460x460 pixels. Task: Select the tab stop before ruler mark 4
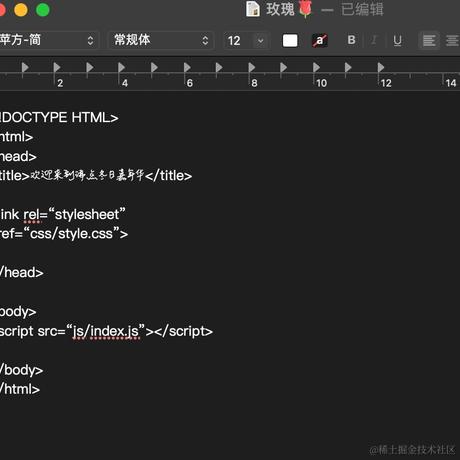(x=121, y=68)
